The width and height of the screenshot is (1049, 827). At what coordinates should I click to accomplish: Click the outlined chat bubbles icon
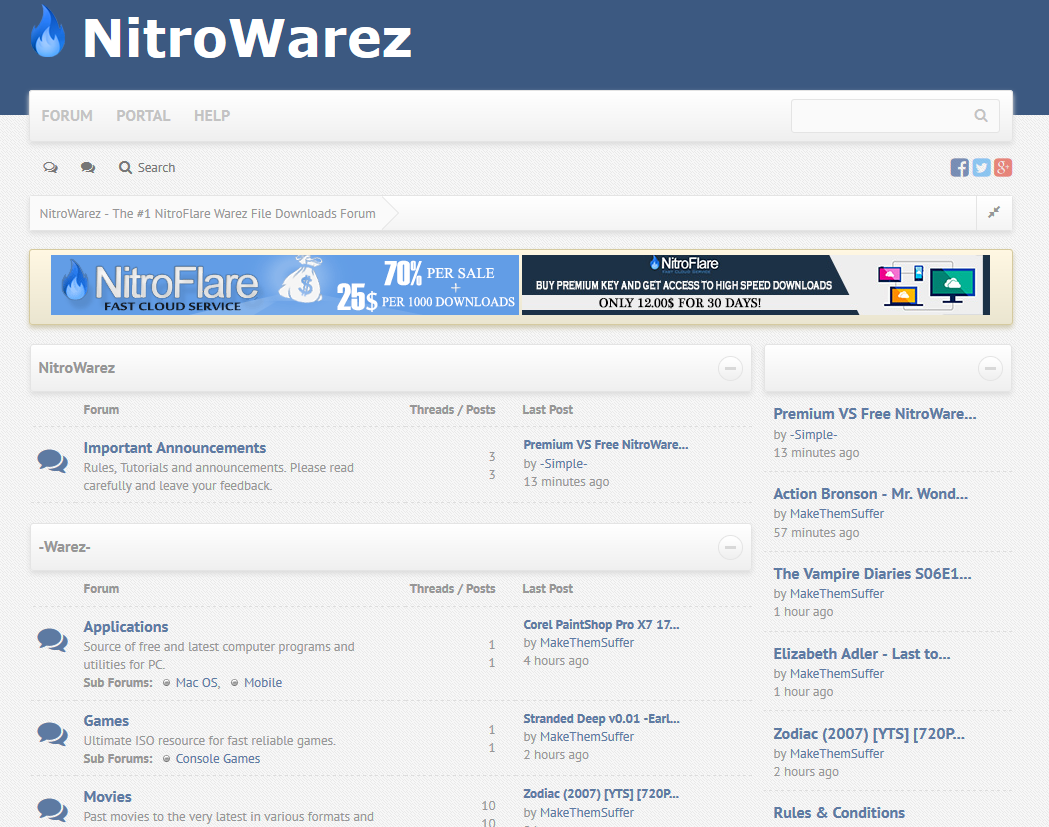tap(50, 168)
